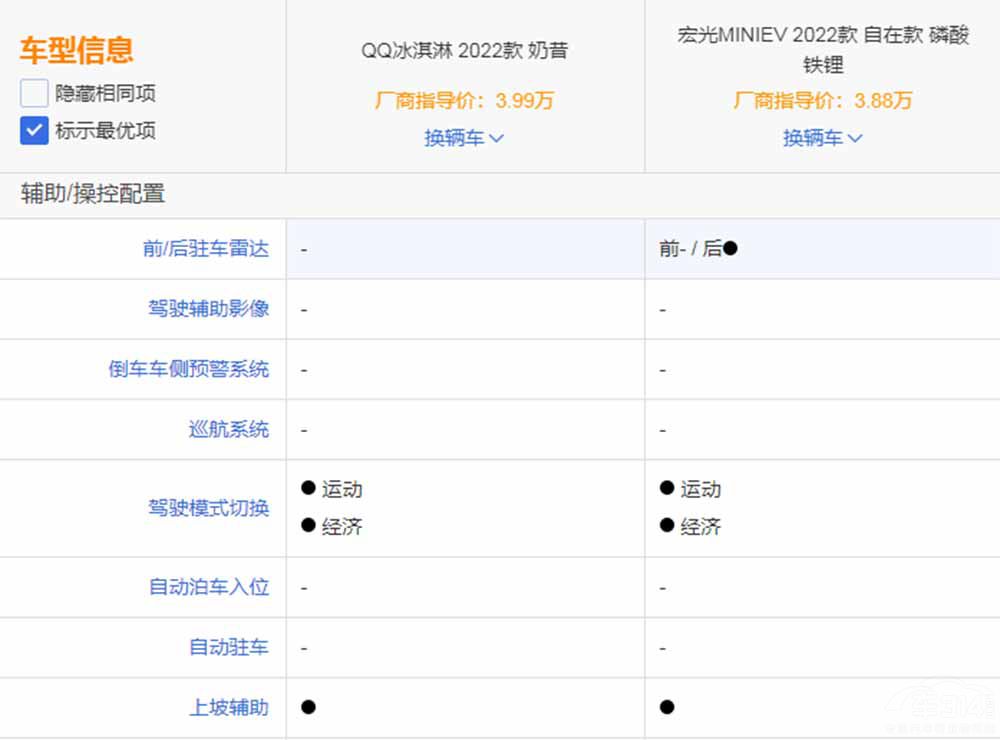The height and width of the screenshot is (740, 1000).
Task: Enable the 隐藏相同项 checkbox
Action: pyautogui.click(x=34, y=94)
